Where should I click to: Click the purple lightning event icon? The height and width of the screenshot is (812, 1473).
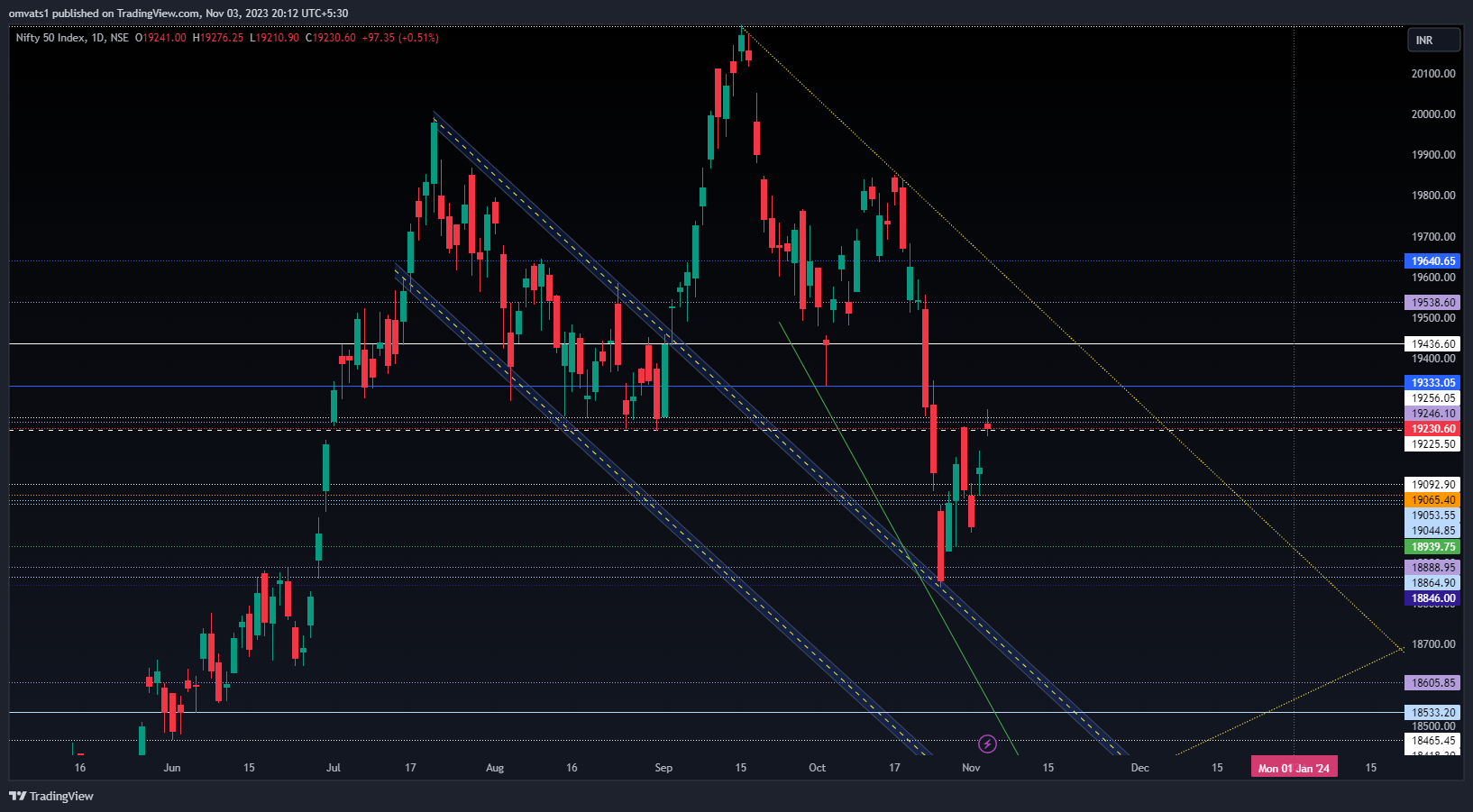[x=987, y=744]
